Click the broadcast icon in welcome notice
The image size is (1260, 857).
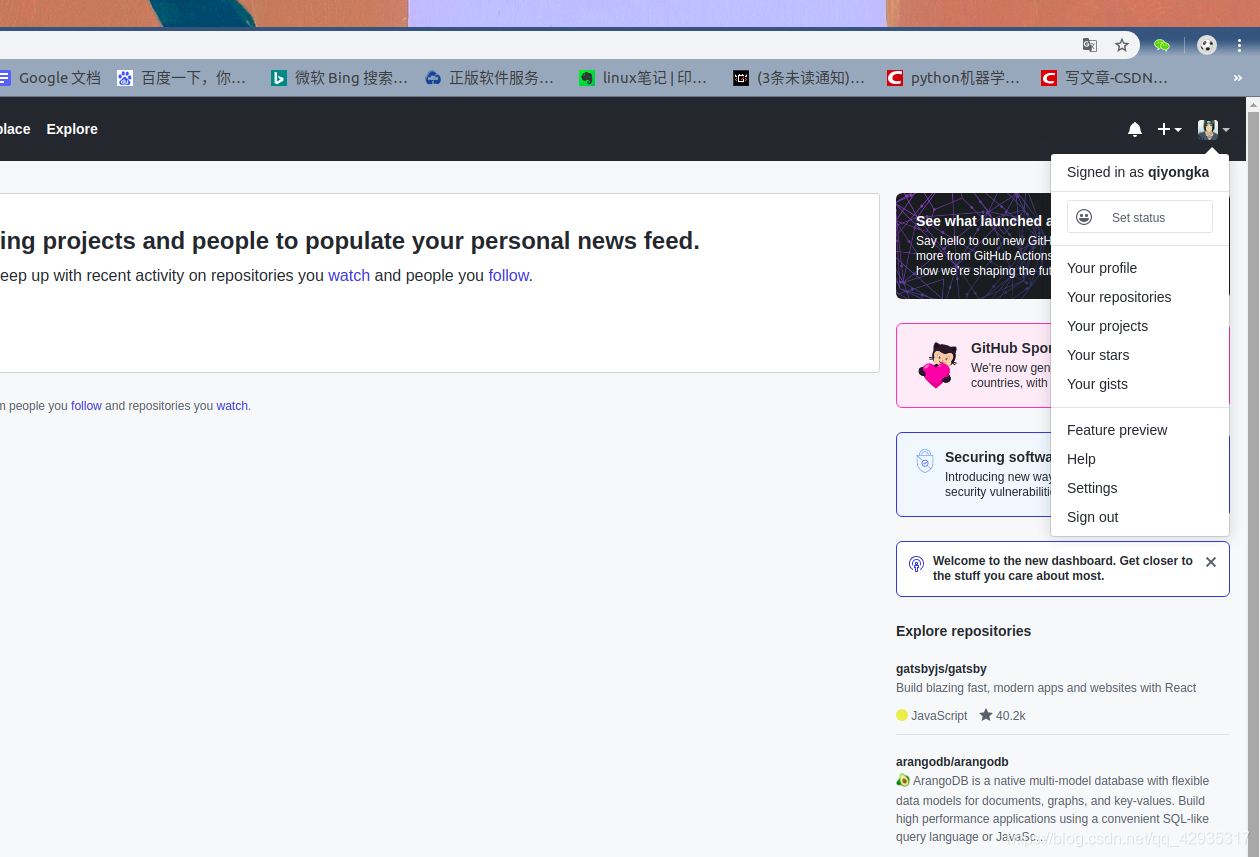(x=916, y=564)
